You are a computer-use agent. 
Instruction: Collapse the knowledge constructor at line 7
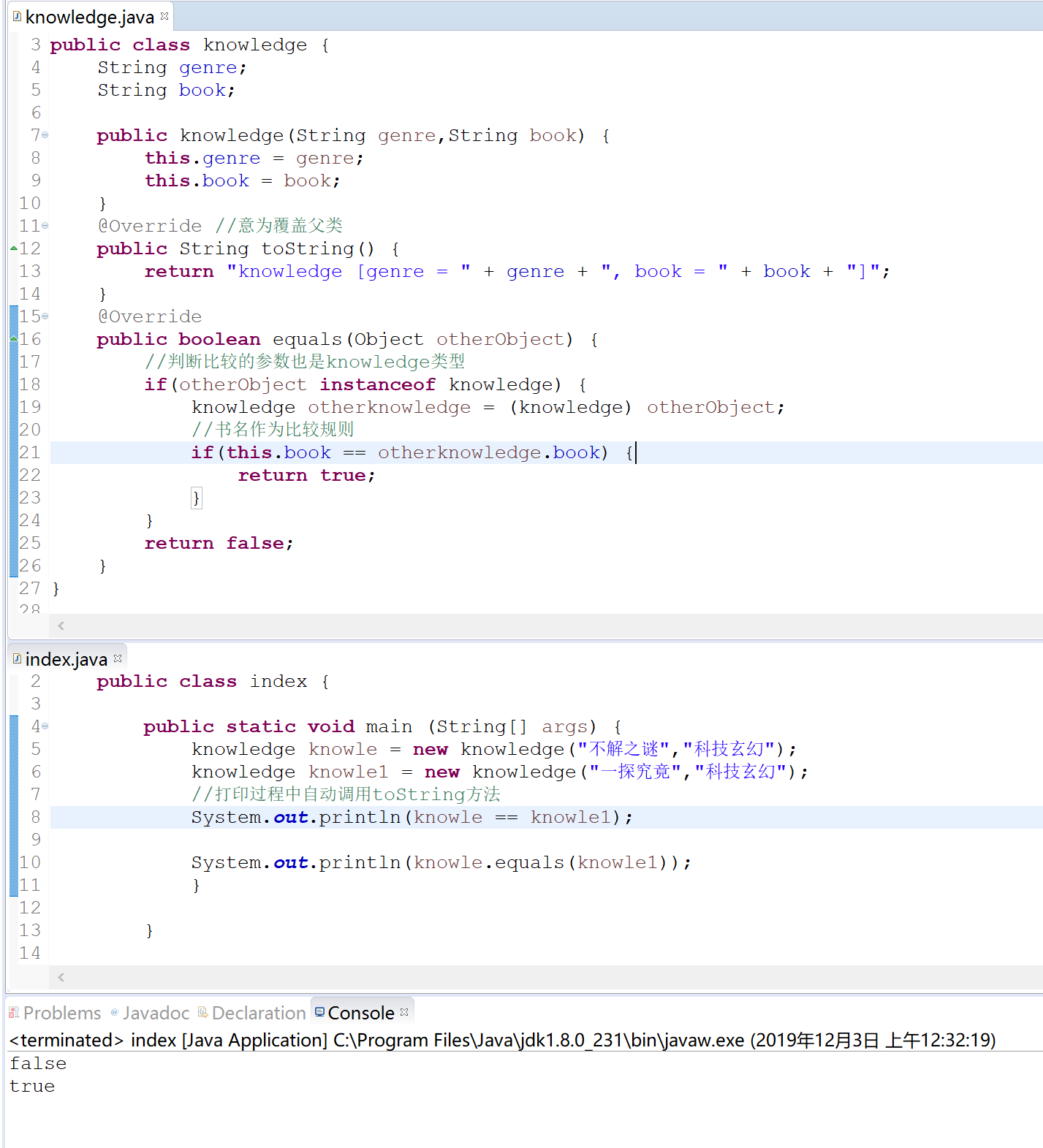pos(45,135)
